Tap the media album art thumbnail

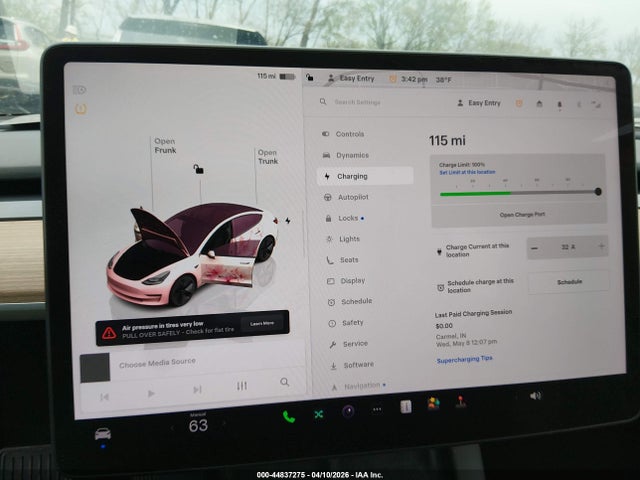95,368
